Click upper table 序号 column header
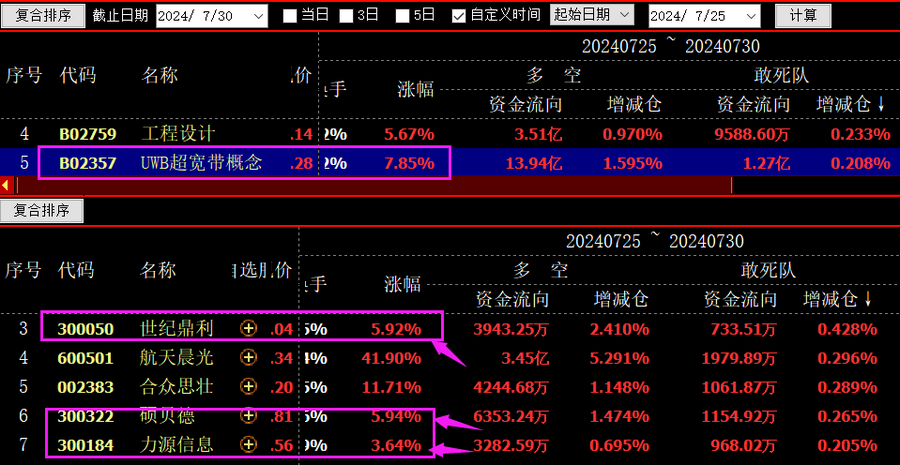This screenshot has height=465, width=900. coord(24,75)
